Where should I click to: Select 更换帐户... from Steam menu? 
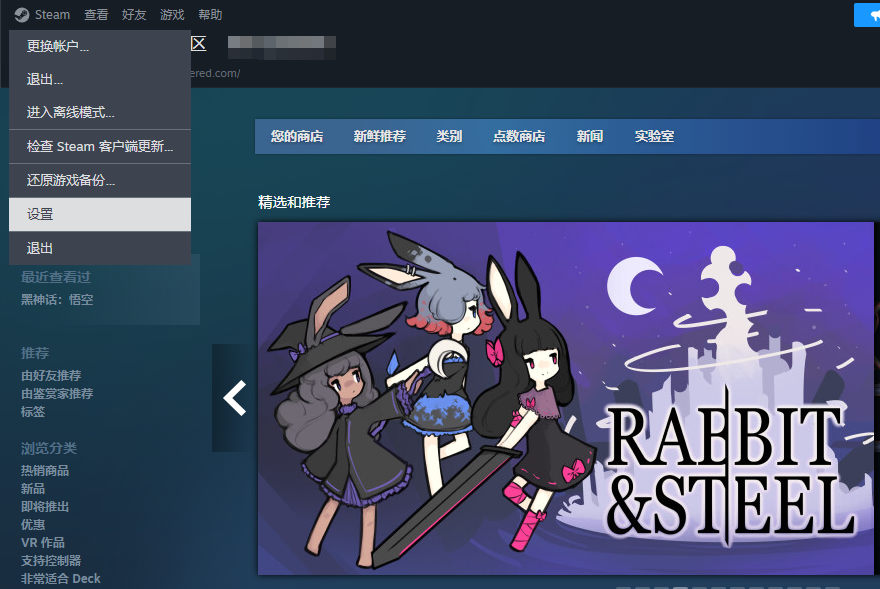pos(100,46)
